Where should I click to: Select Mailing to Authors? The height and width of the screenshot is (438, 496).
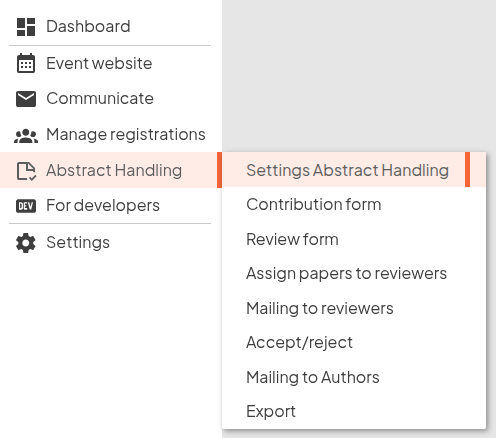pyautogui.click(x=354, y=377)
